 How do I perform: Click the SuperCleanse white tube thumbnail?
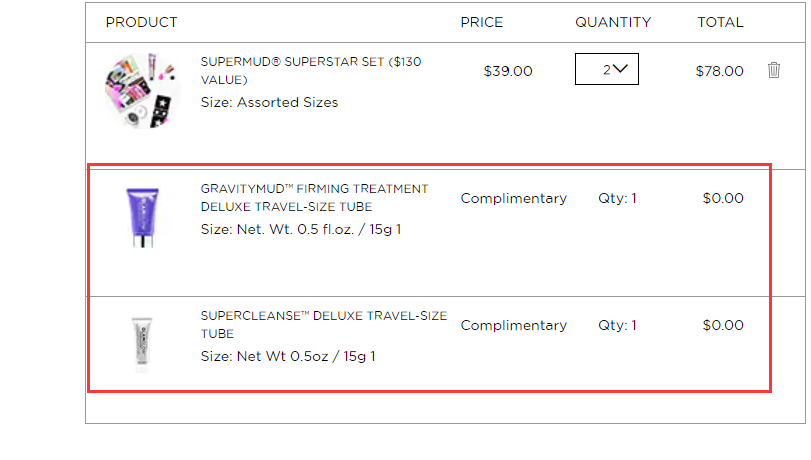pos(142,345)
